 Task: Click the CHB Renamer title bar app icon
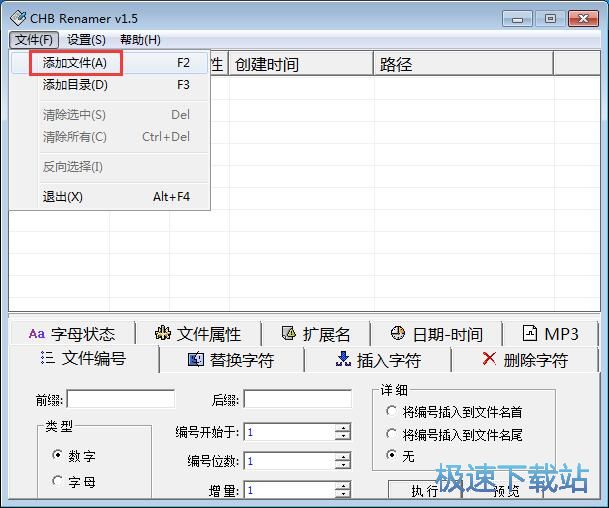[18, 18]
